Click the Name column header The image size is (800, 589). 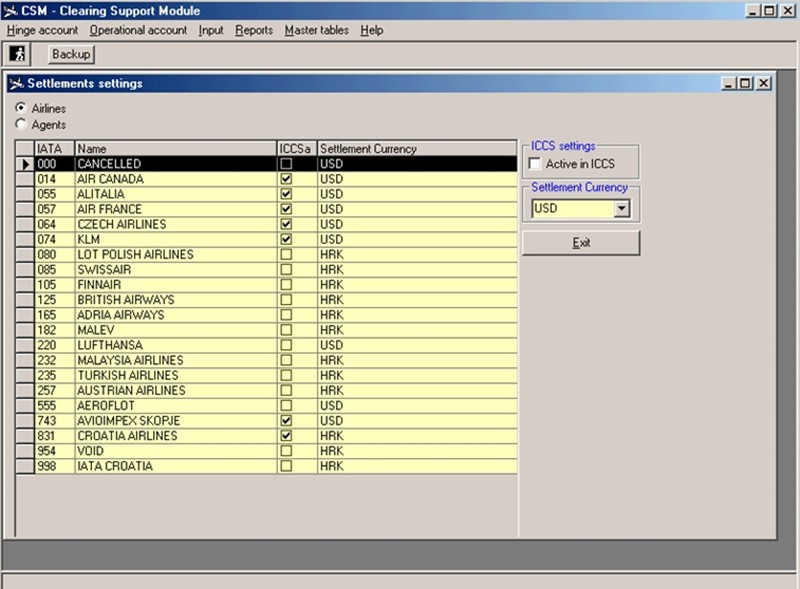(x=176, y=149)
